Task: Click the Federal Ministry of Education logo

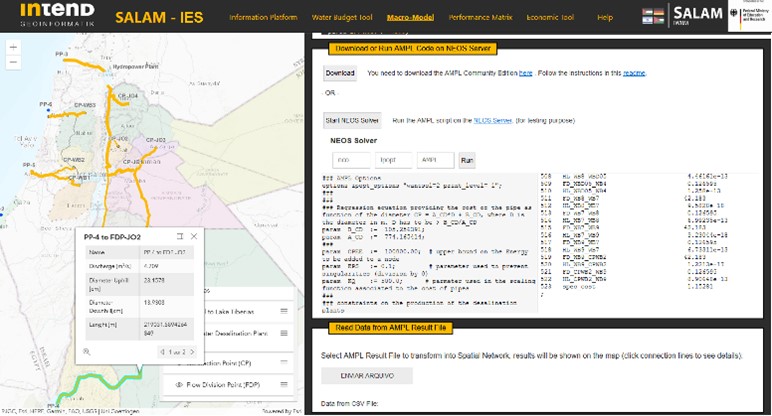Action: (749, 15)
